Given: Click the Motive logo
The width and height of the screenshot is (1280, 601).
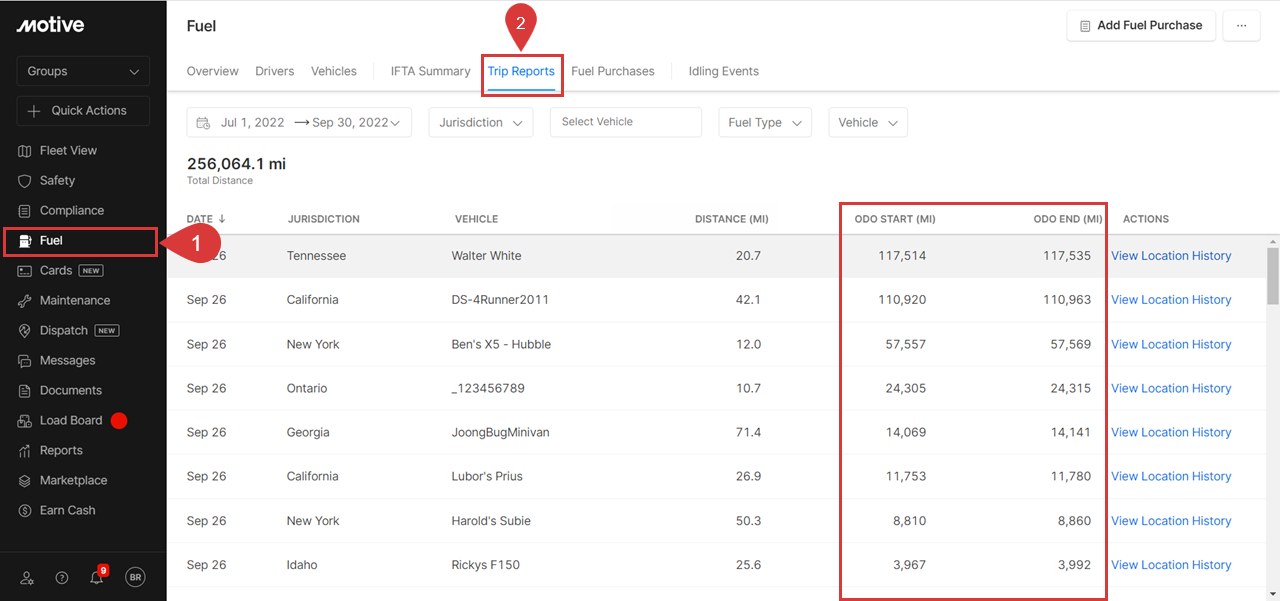Looking at the screenshot, I should point(50,25).
